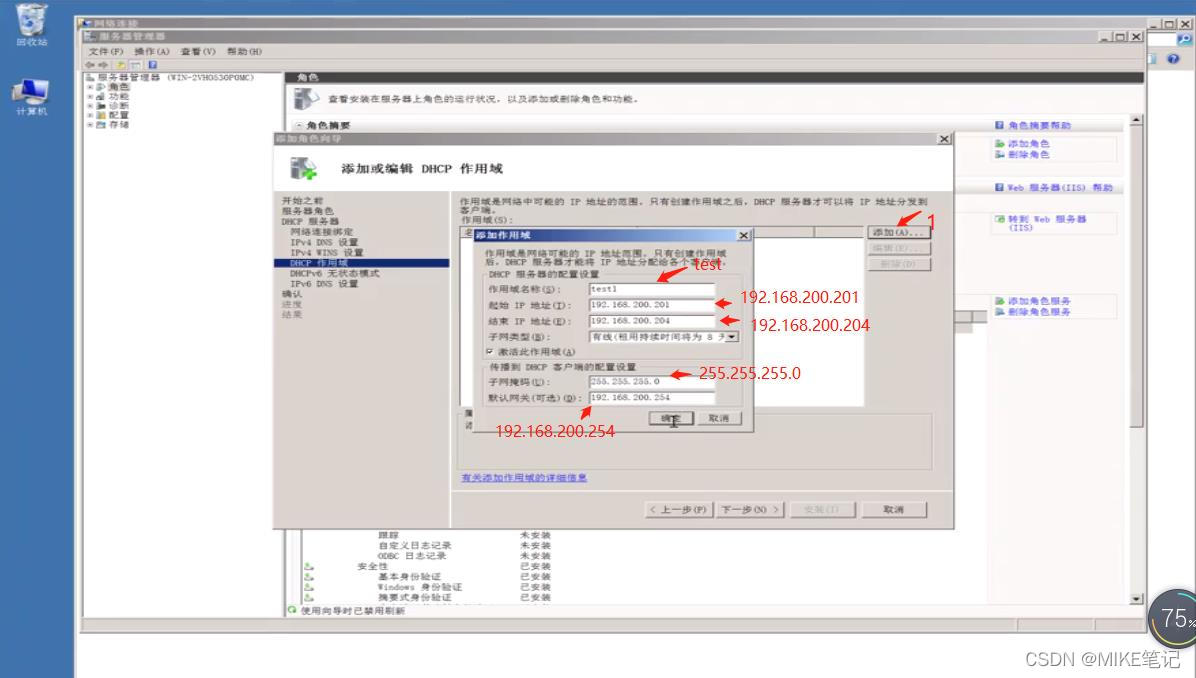The width and height of the screenshot is (1196, 678).
Task: Toggle 激活此作用域 (Activate this scope) checkbox
Action: click(490, 352)
